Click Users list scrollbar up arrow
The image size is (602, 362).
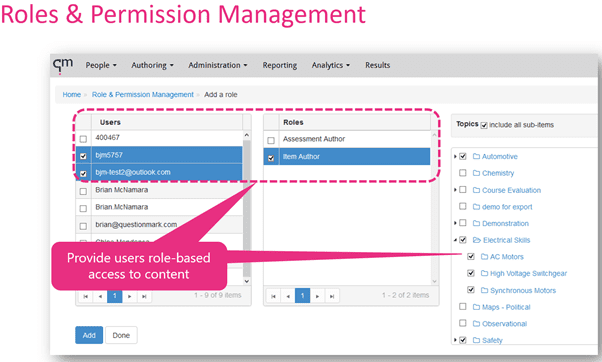pos(247,135)
